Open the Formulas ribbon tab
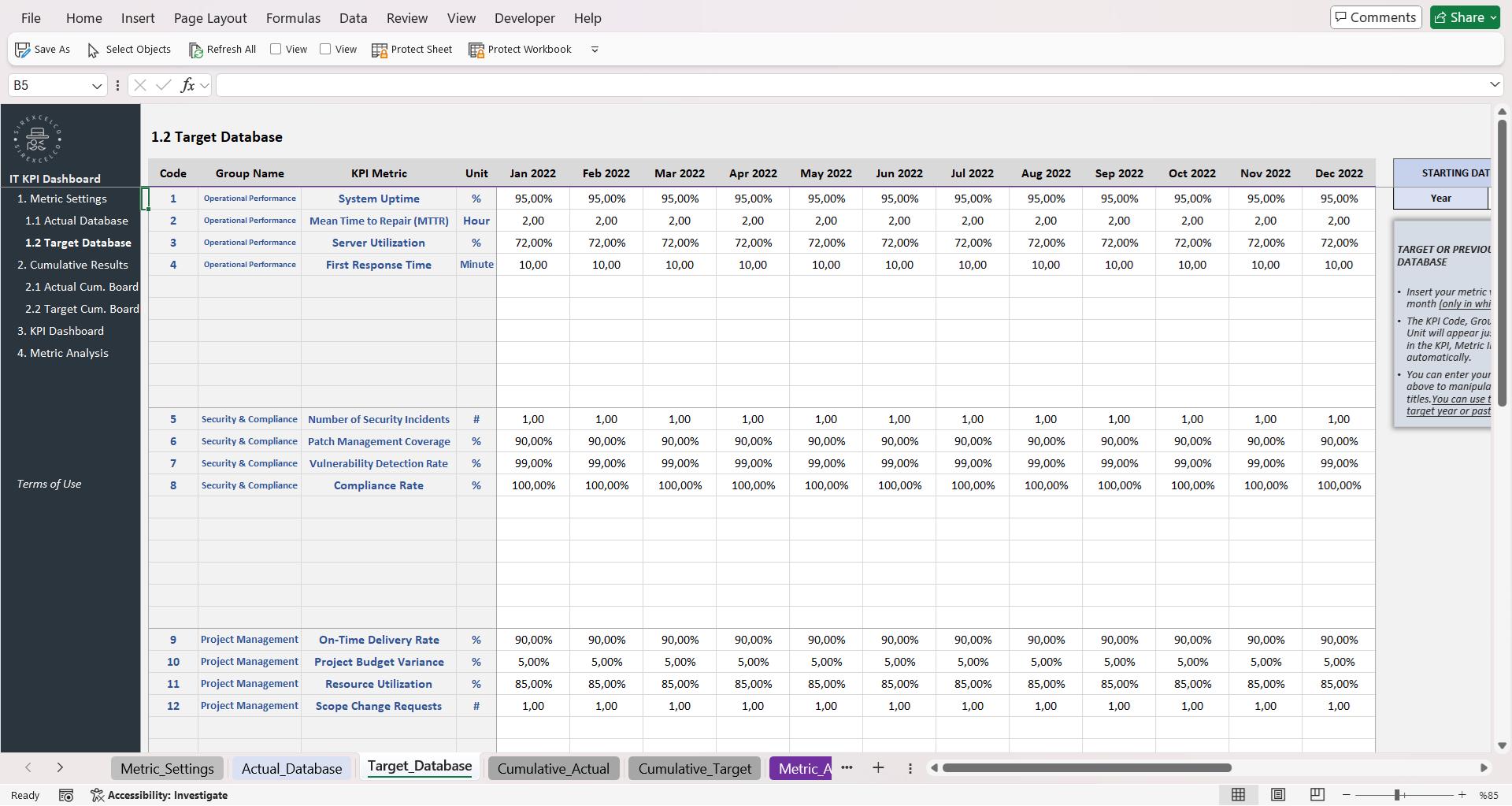The width and height of the screenshot is (1512, 806). (x=292, y=17)
